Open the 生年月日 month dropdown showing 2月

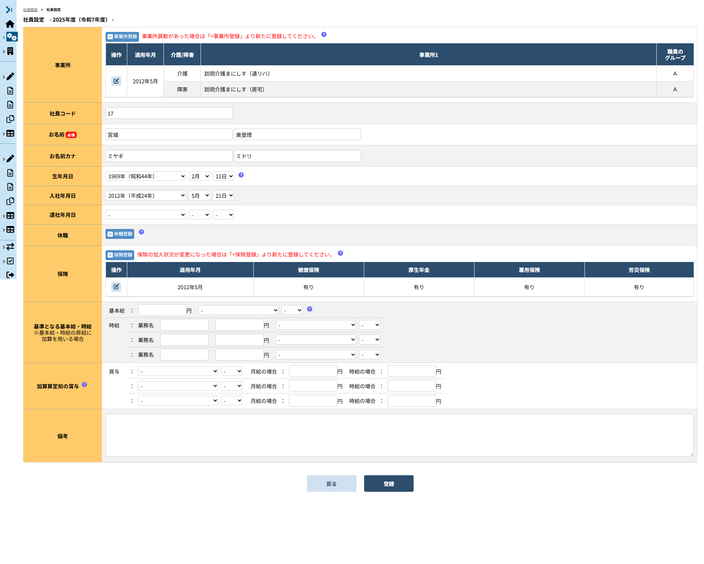[x=199, y=176]
